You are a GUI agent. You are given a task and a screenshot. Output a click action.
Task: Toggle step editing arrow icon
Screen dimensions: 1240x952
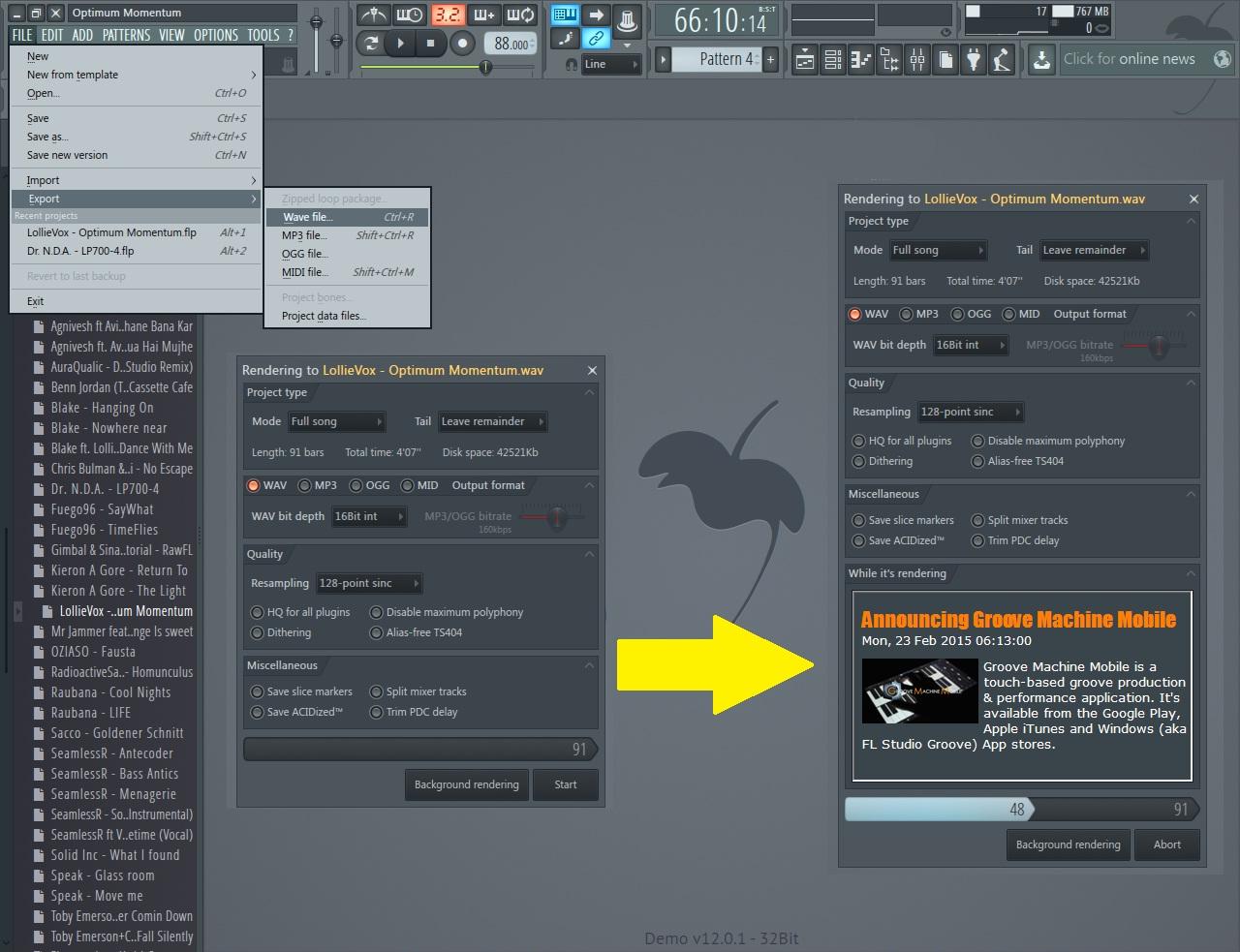click(x=596, y=15)
